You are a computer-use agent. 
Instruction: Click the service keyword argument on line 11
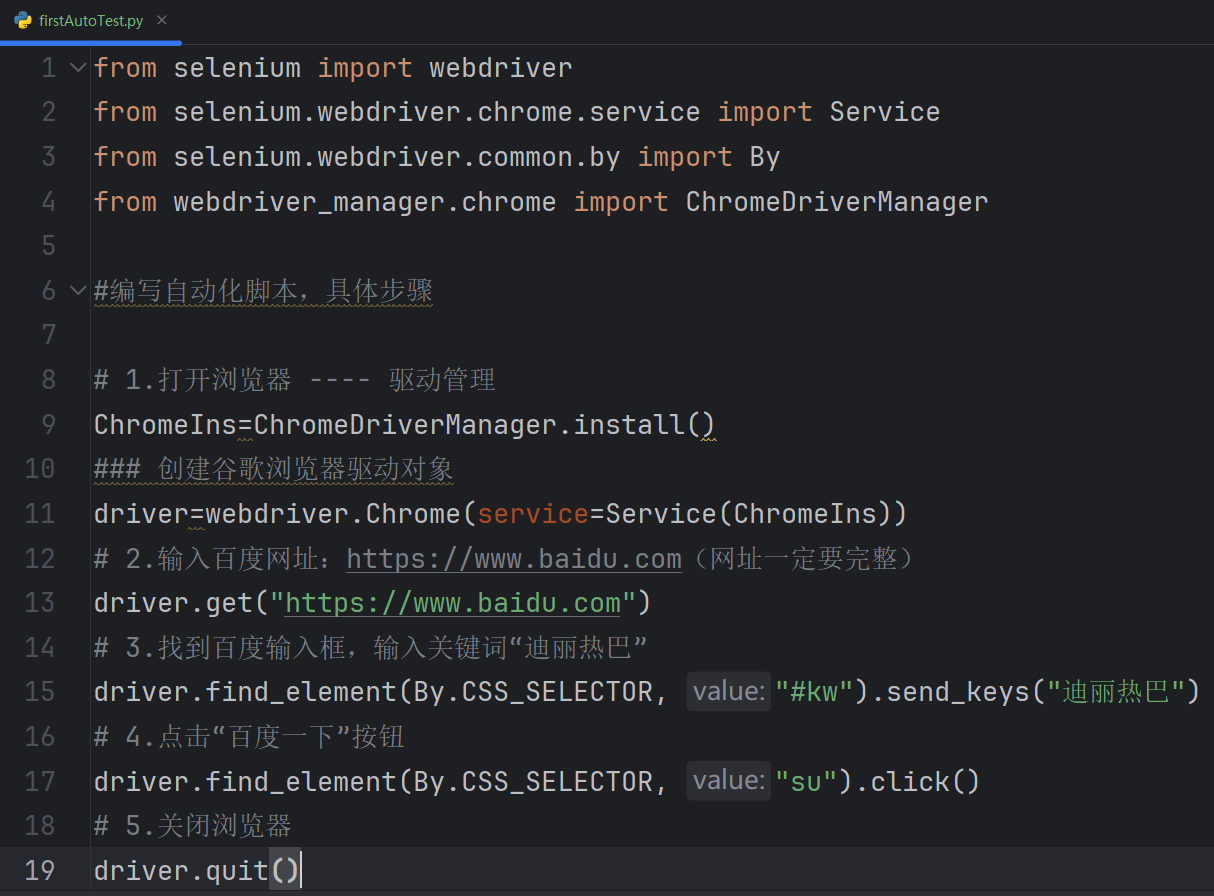coord(533,514)
